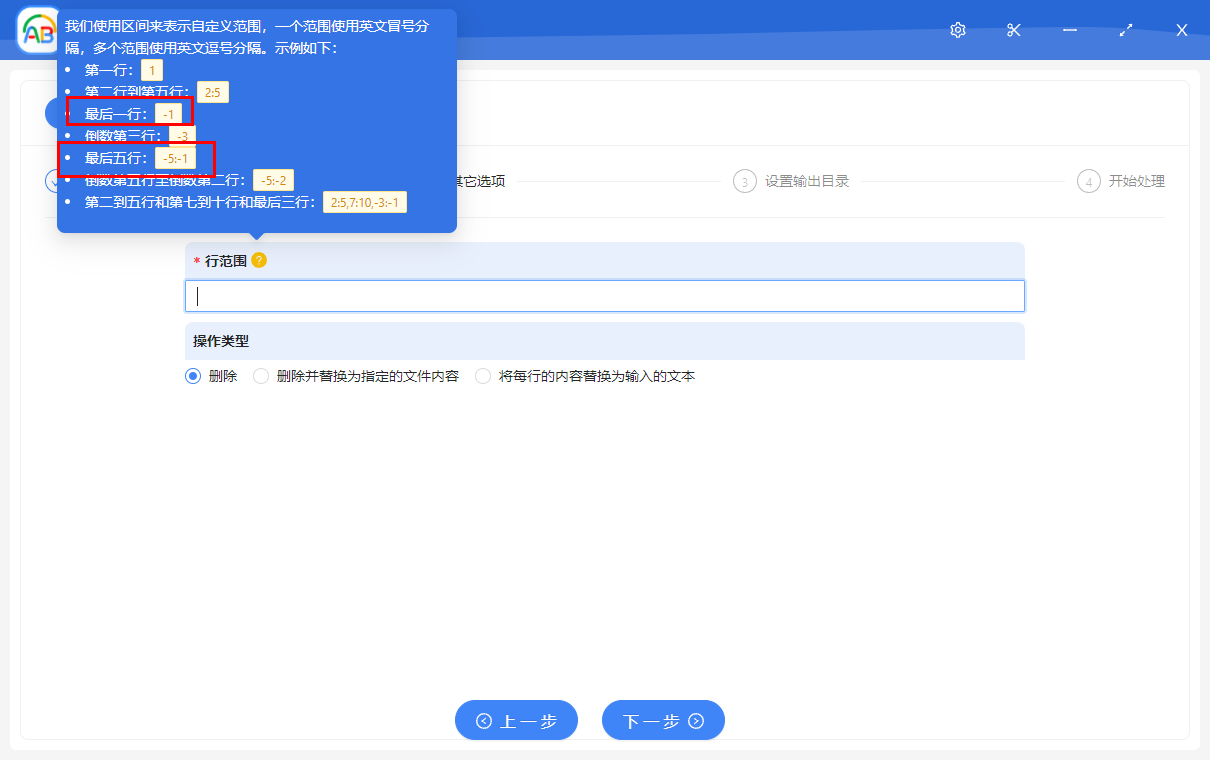Click the 2:5 example range chip
Viewport: 1210px width, 760px height.
click(212, 91)
